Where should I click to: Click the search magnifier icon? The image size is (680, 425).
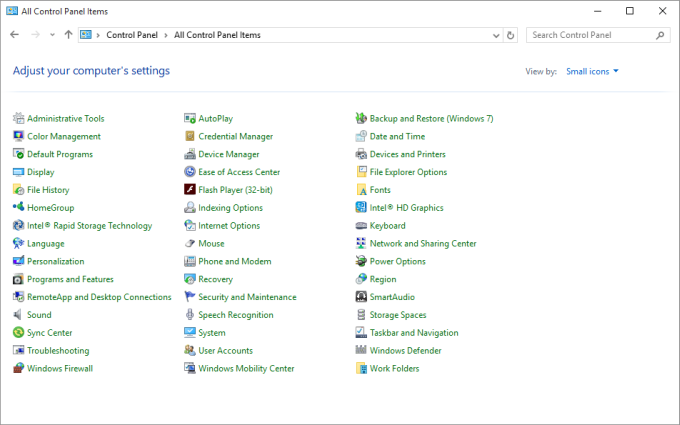(660, 35)
